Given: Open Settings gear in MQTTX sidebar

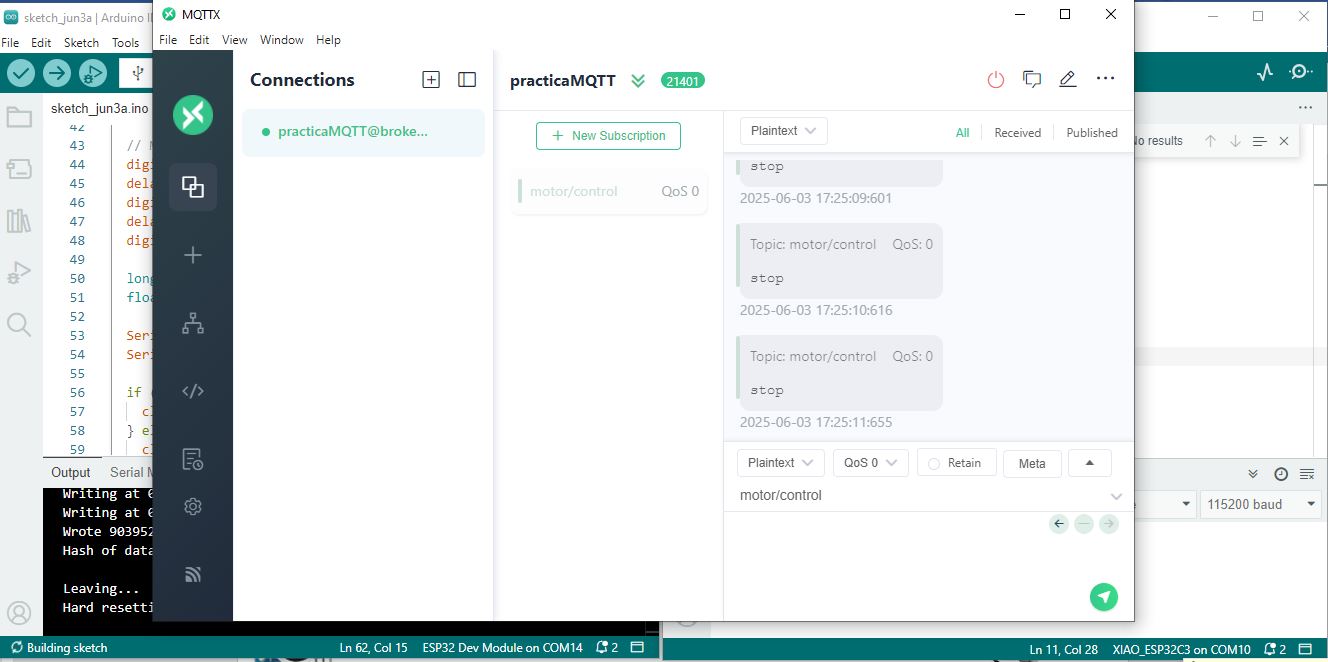Looking at the screenshot, I should click(193, 507).
